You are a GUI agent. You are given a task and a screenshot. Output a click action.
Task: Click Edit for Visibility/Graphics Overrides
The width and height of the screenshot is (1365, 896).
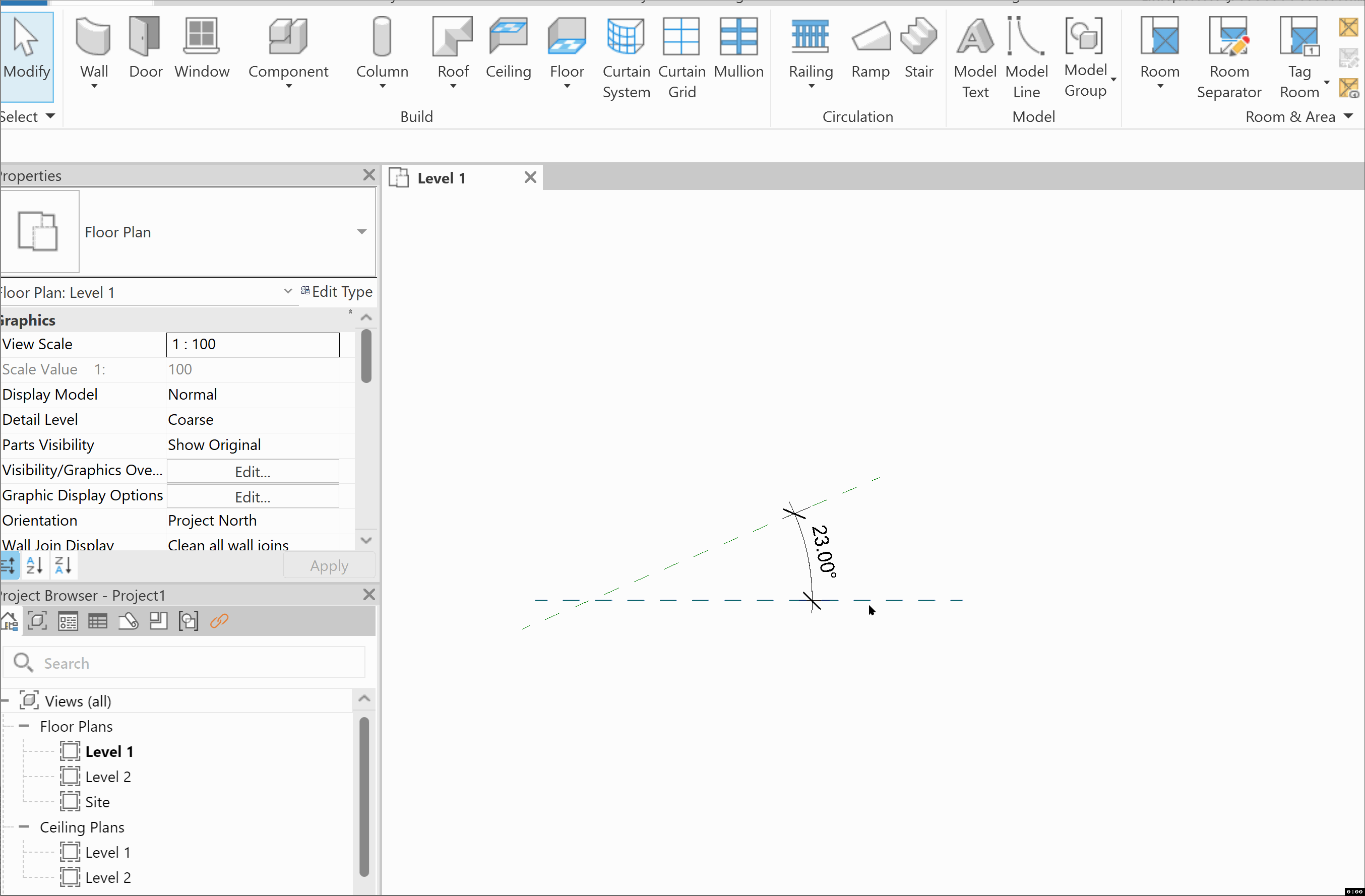pyautogui.click(x=253, y=471)
